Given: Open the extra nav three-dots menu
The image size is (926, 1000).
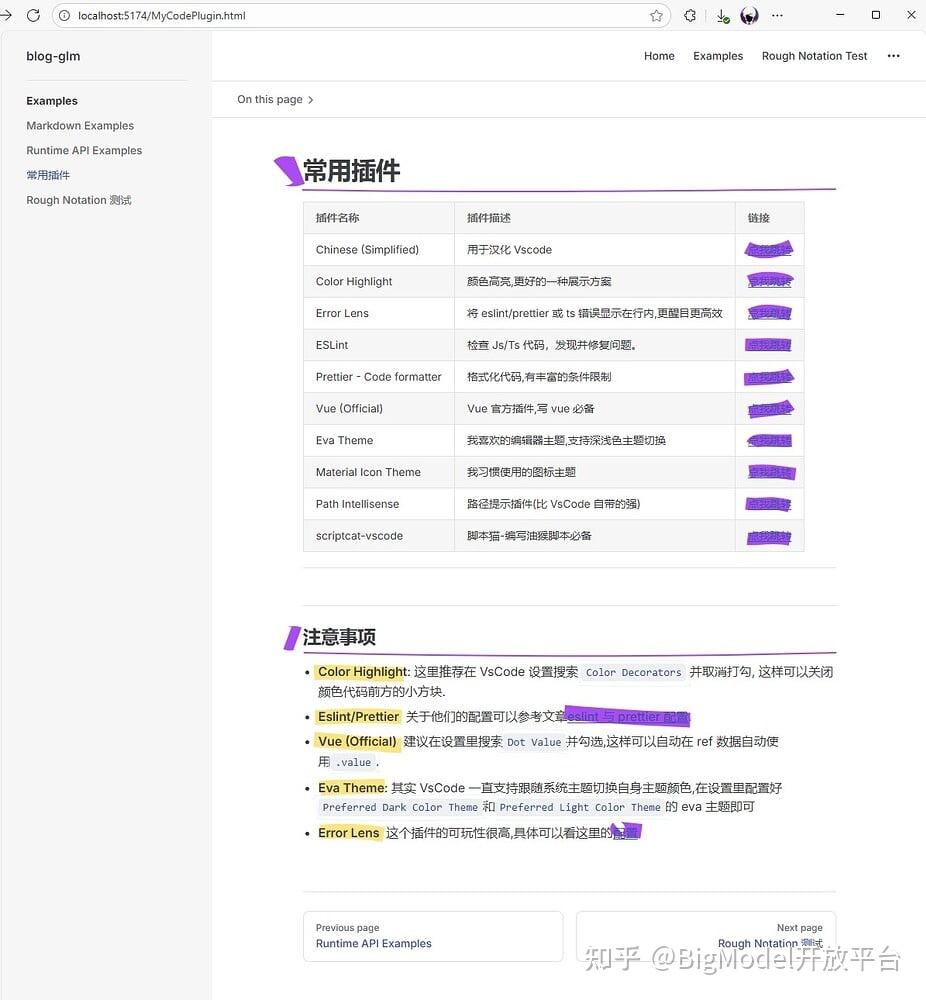Looking at the screenshot, I should pyautogui.click(x=893, y=56).
